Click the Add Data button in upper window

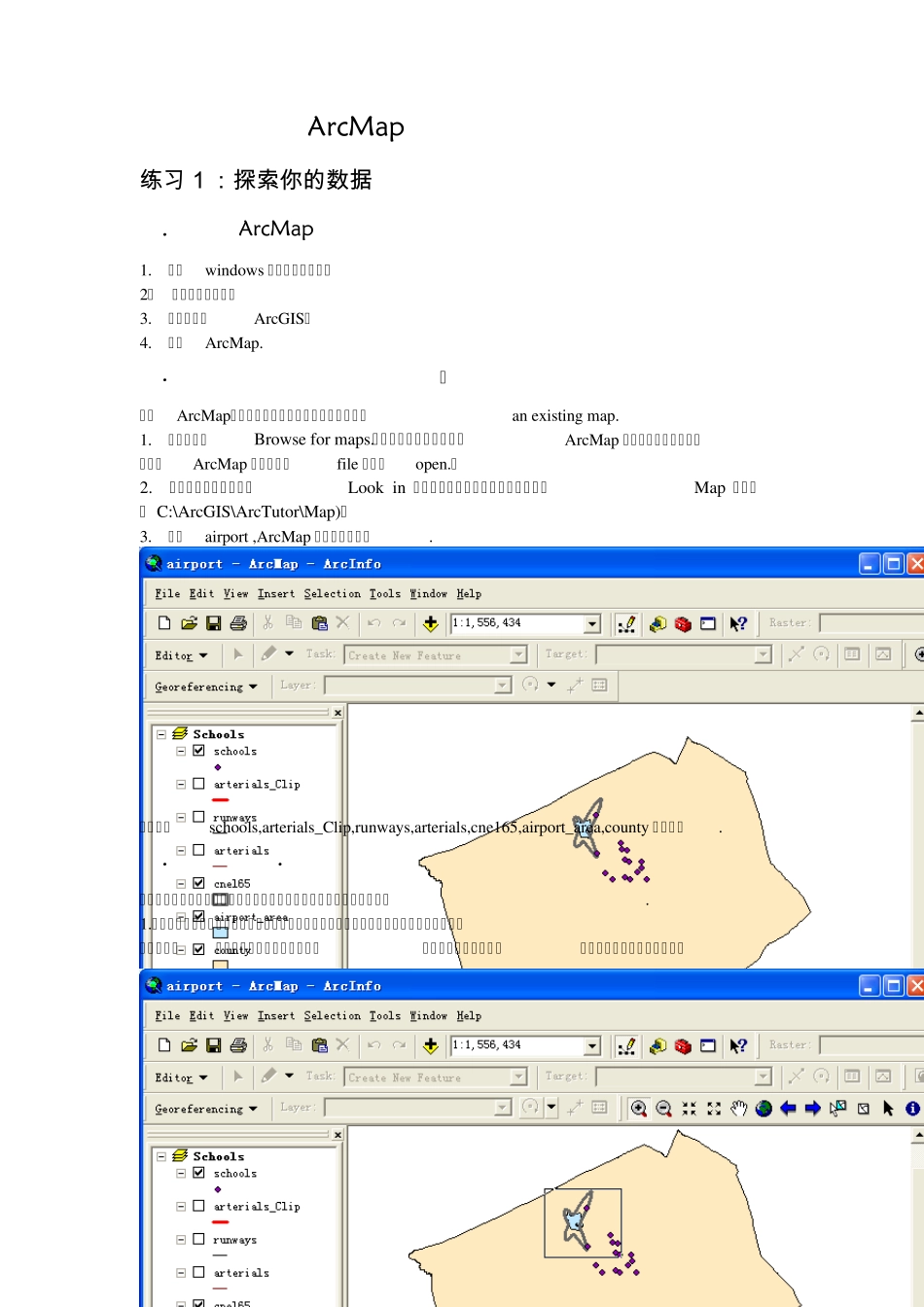point(431,623)
